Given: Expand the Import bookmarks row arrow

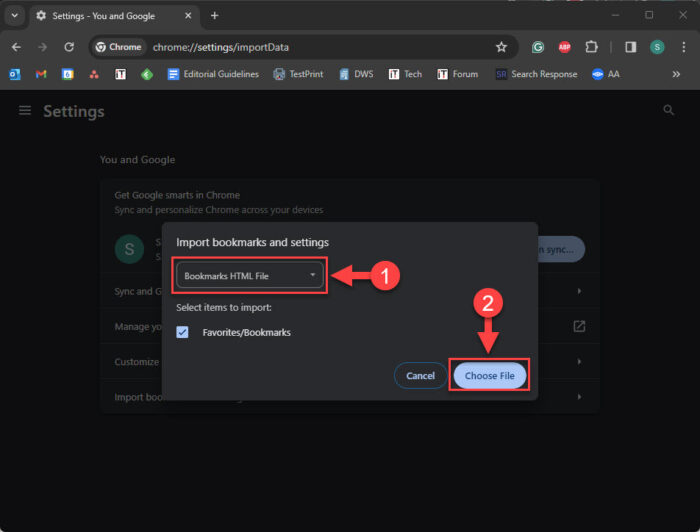Looking at the screenshot, I should (579, 397).
